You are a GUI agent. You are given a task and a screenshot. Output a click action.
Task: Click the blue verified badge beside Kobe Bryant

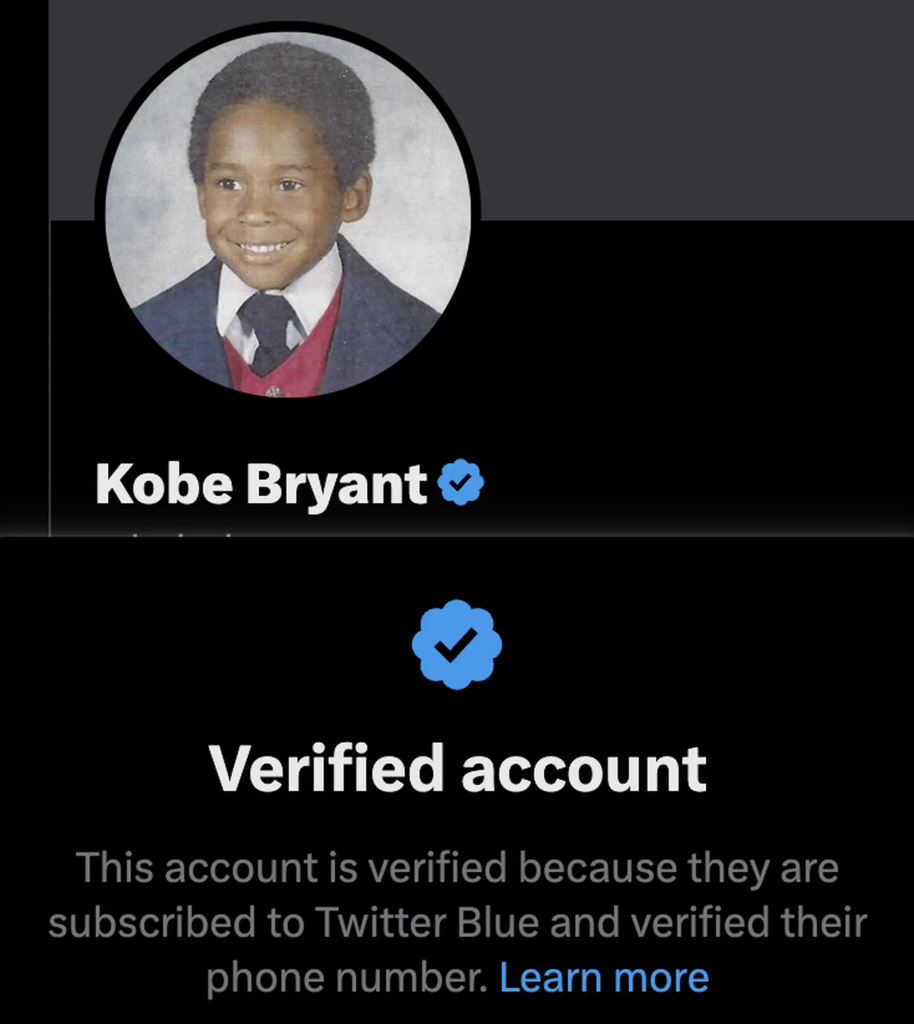(x=461, y=484)
